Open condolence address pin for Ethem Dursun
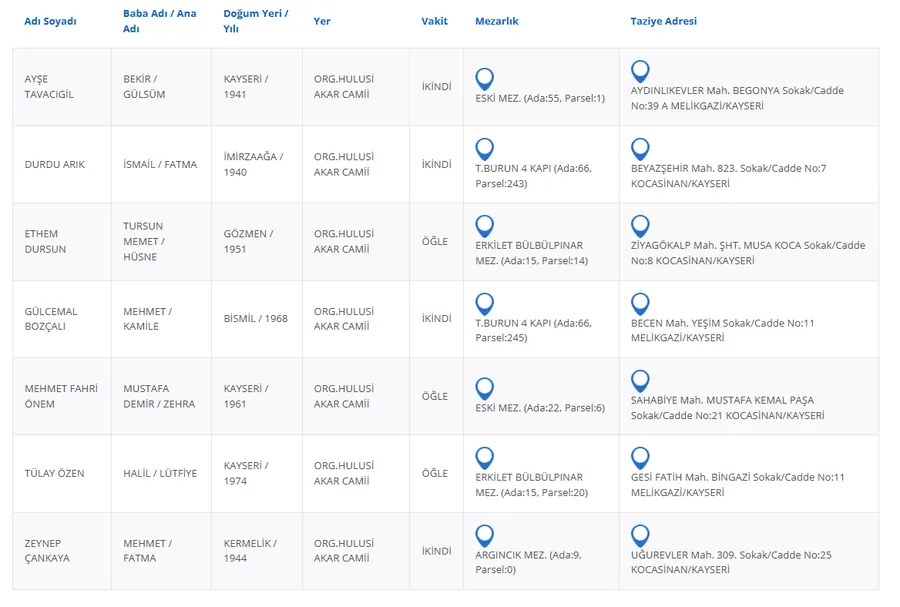 click(x=641, y=226)
